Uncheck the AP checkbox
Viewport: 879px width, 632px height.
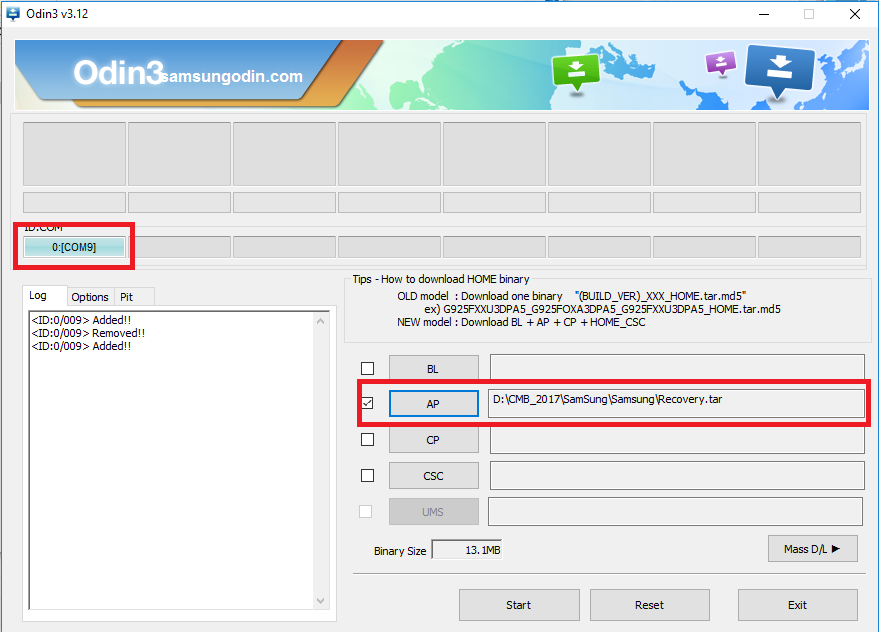tap(367, 403)
